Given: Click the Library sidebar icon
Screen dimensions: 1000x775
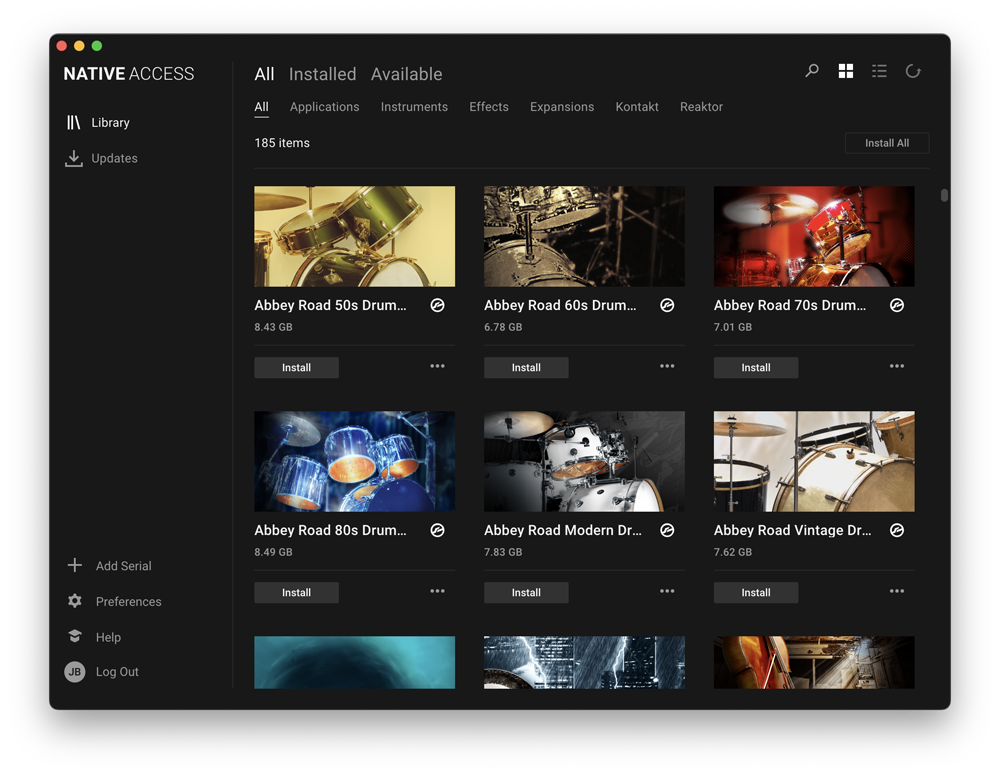Looking at the screenshot, I should 74,122.
